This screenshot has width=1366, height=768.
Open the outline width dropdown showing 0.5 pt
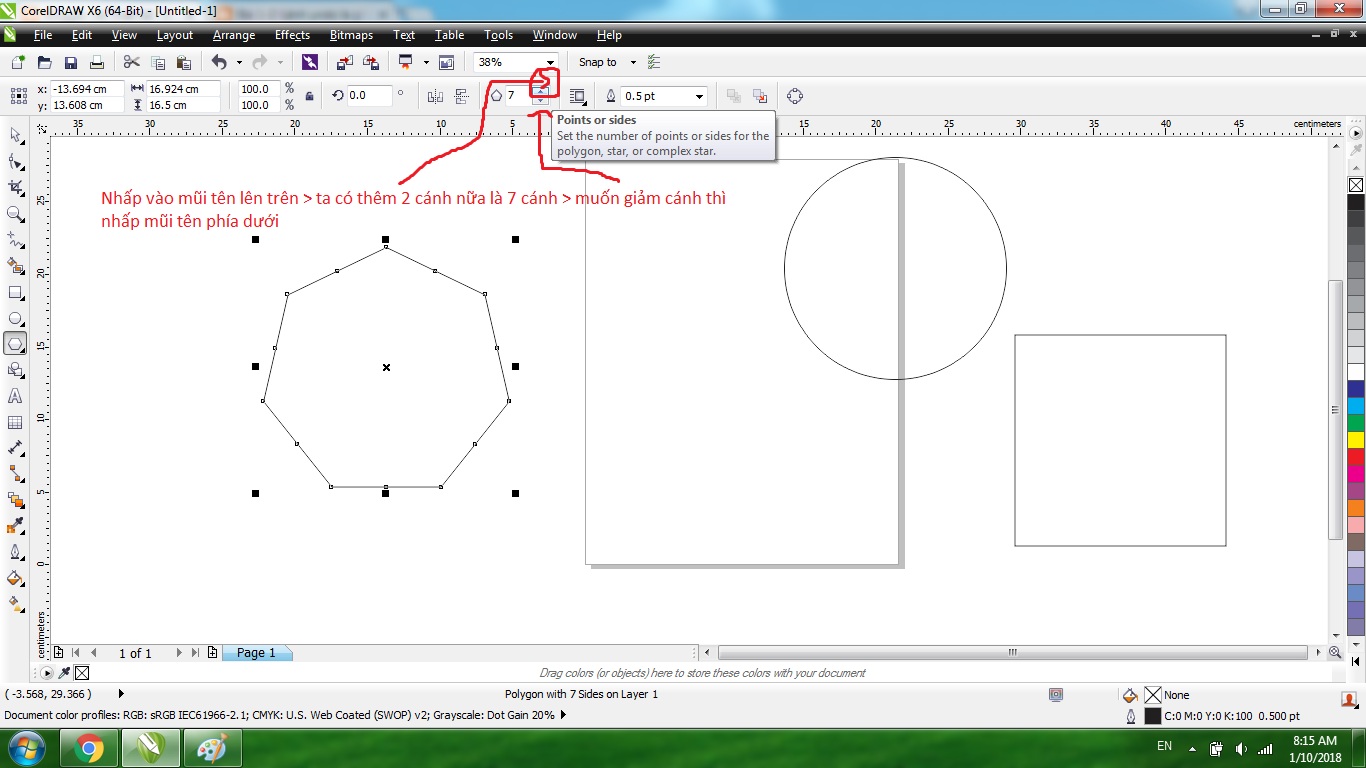tap(700, 96)
